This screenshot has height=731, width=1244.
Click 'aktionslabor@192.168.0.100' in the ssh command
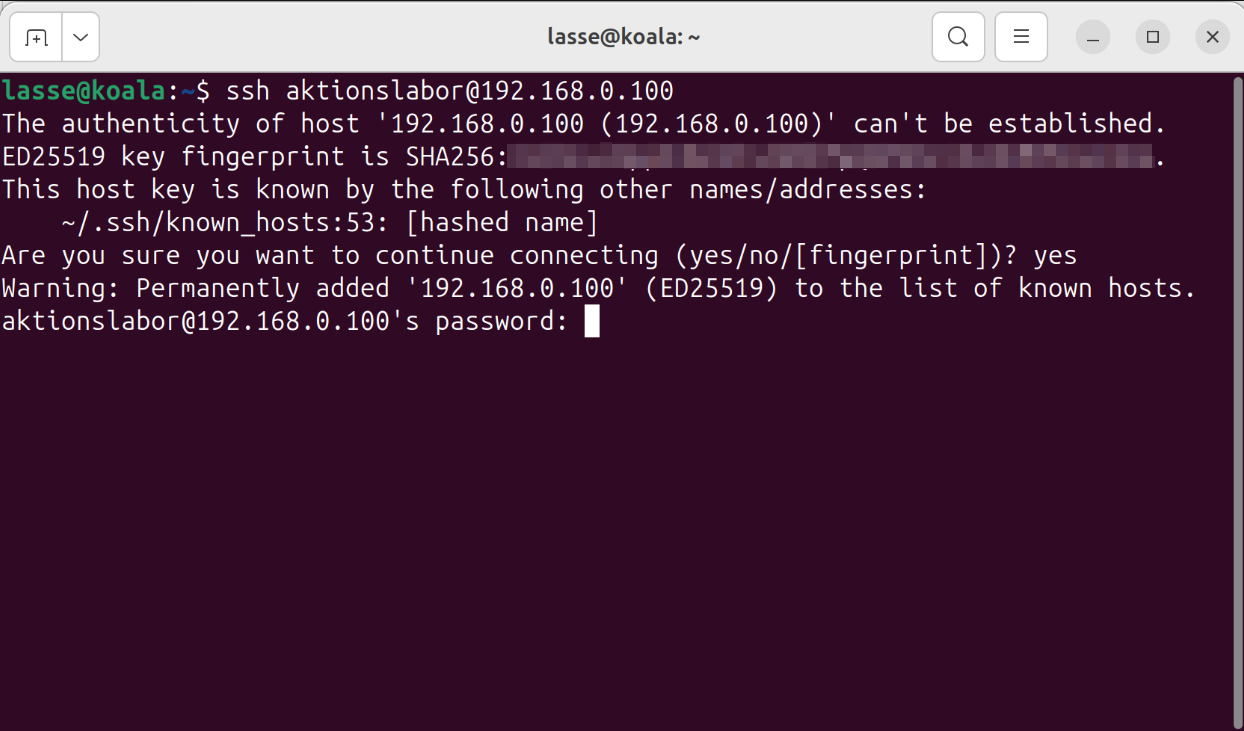tap(480, 91)
